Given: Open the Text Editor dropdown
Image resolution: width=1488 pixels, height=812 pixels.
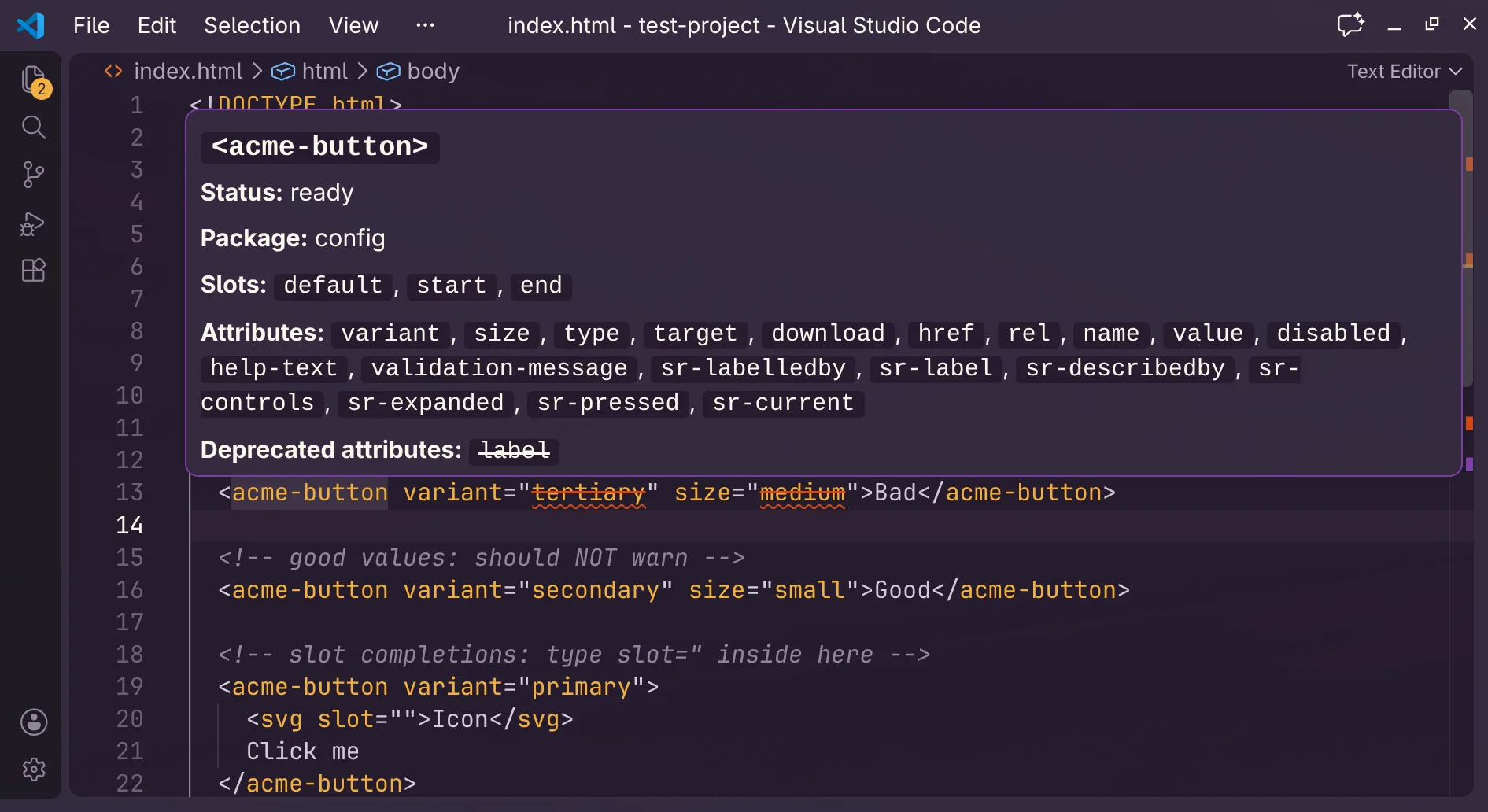Looking at the screenshot, I should click(1405, 72).
